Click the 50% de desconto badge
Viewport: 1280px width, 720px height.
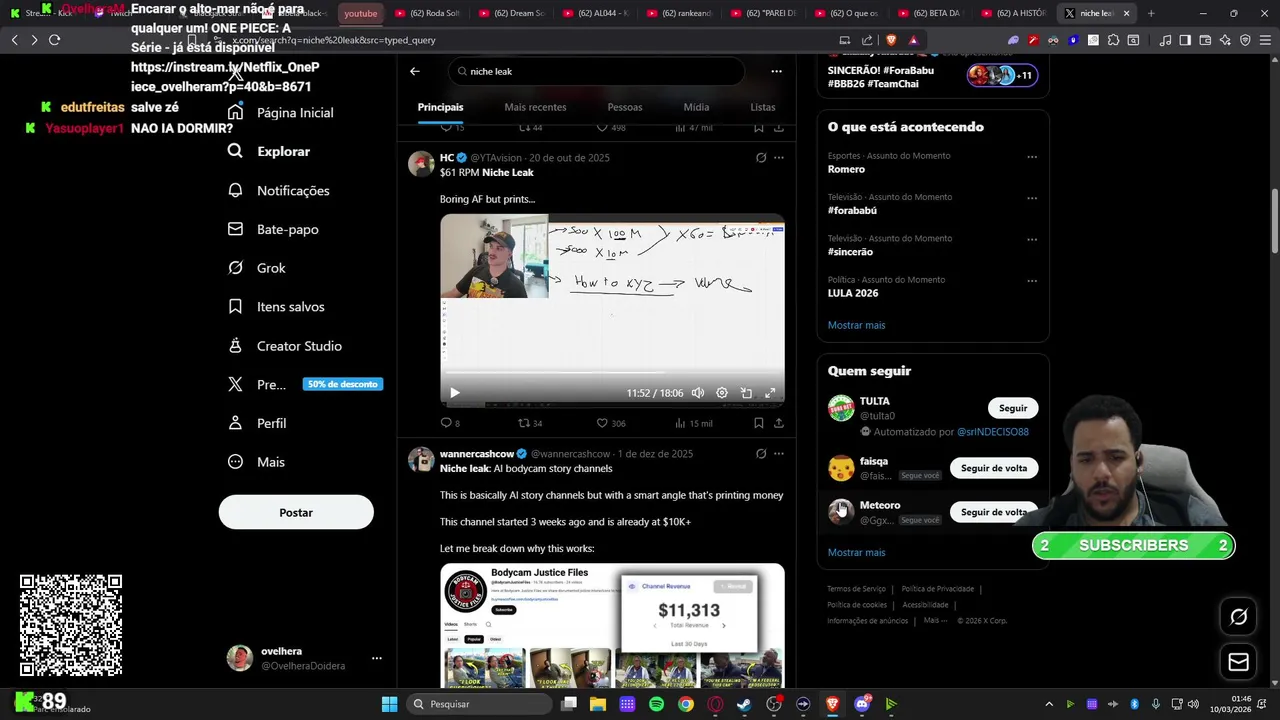coord(342,384)
